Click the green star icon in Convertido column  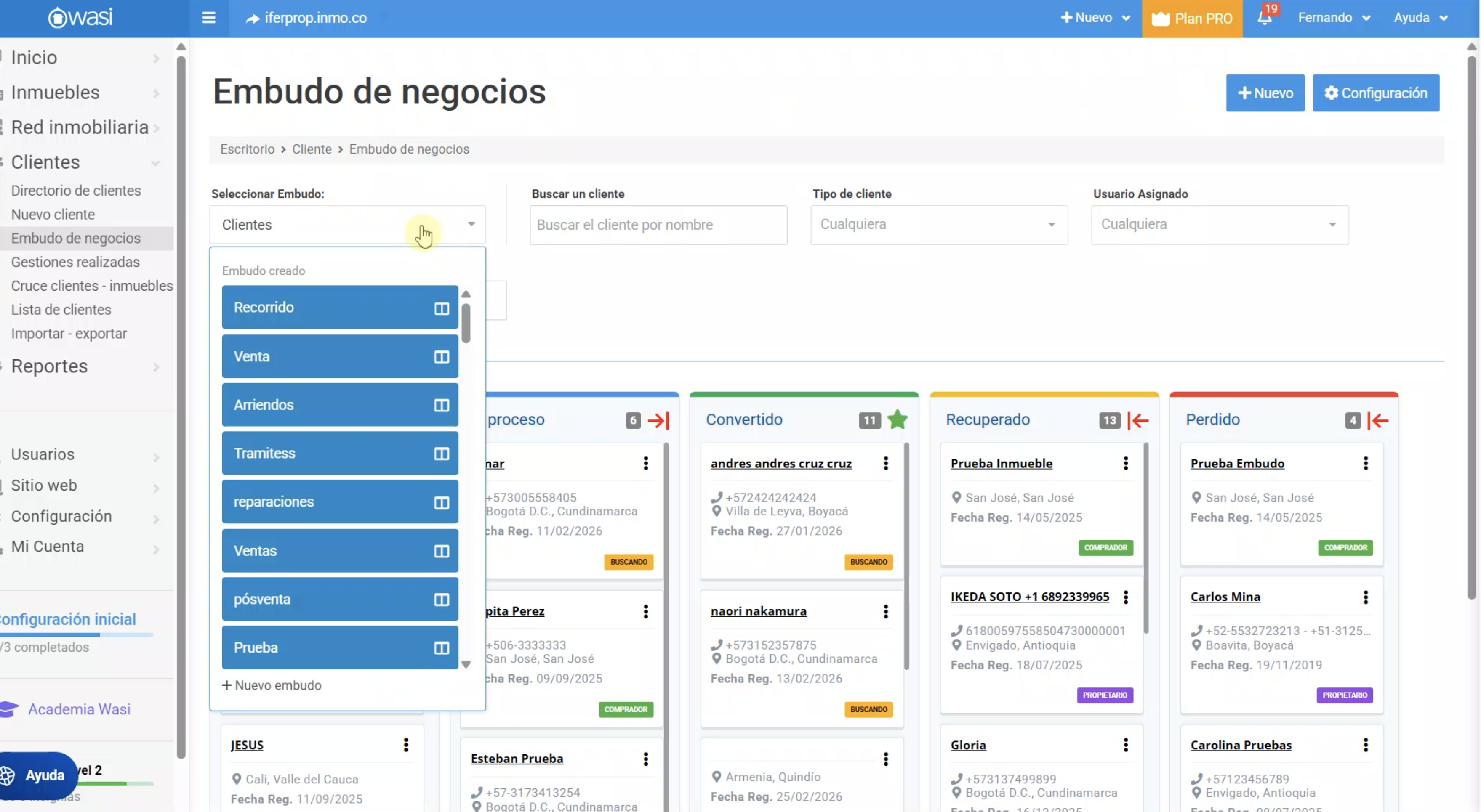click(x=897, y=420)
